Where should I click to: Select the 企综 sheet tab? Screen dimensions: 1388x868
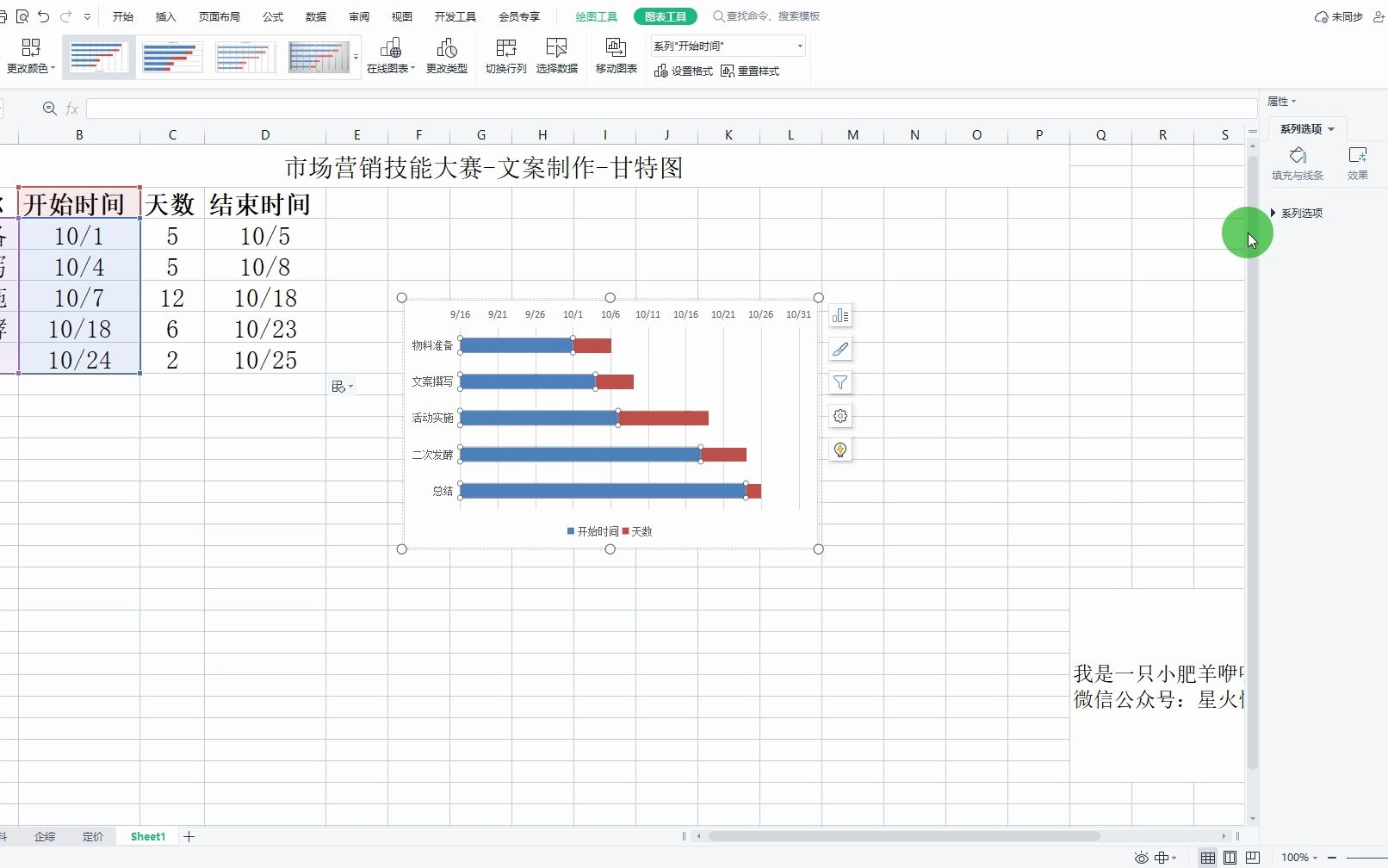(45, 836)
